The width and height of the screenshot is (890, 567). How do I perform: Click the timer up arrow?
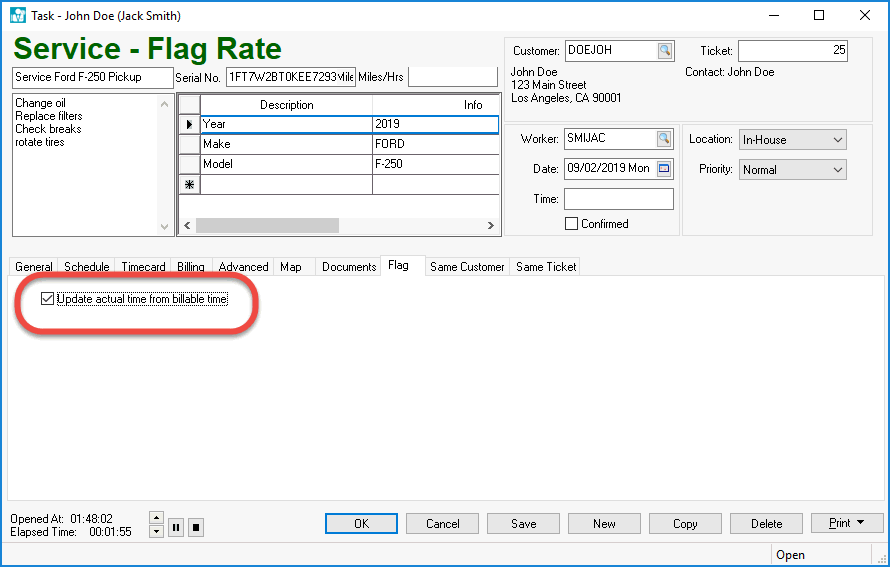(x=155, y=517)
